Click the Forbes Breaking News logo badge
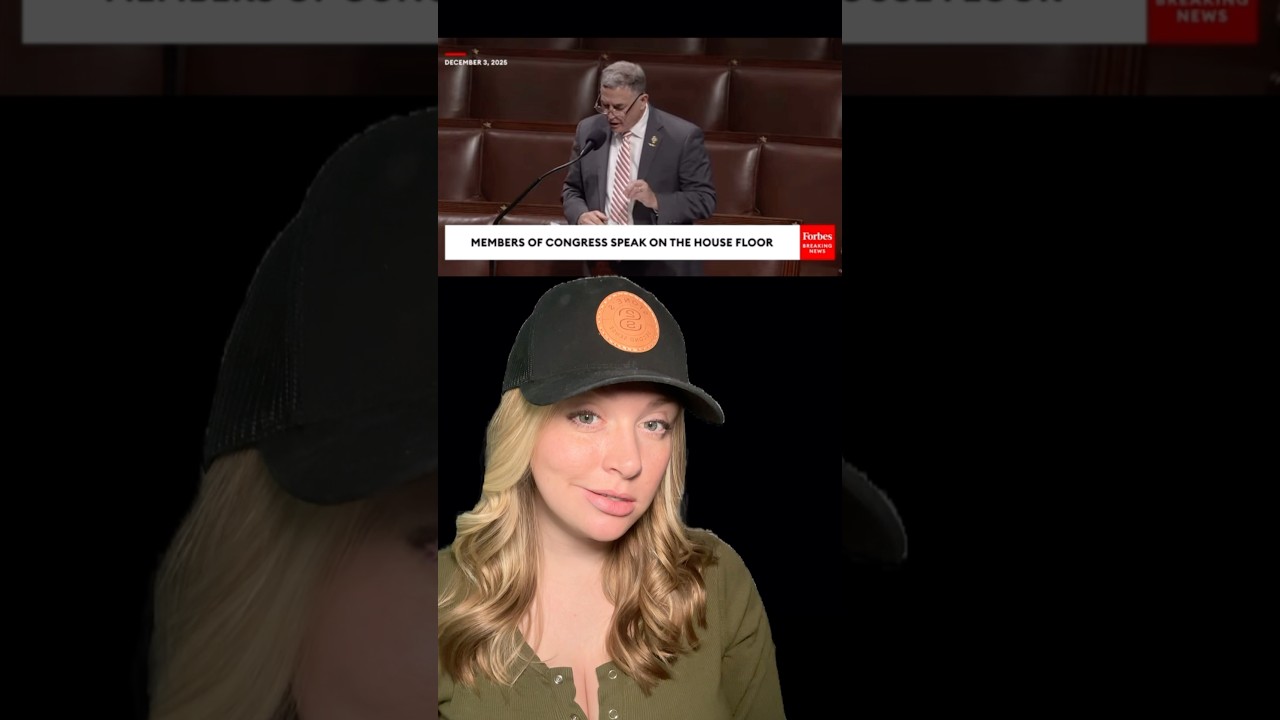Screen dimensions: 1280x720 tap(817, 242)
